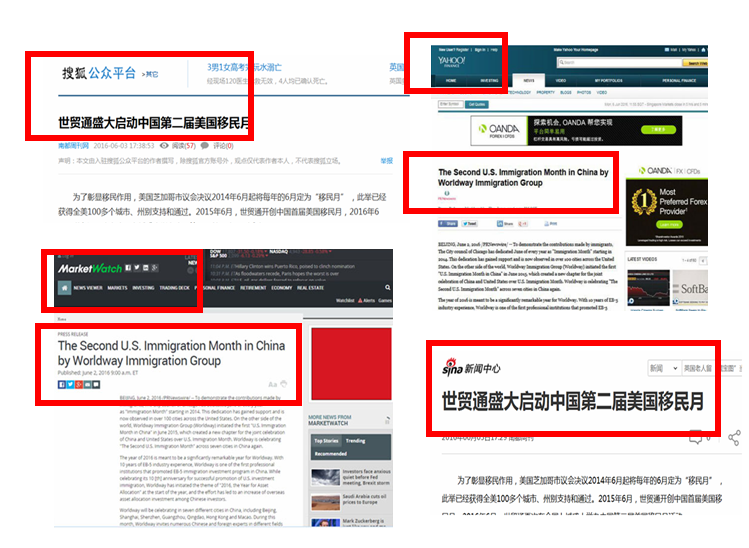Click Tweet button on Yahoo article
This screenshot has width=749, height=548.
coord(469,224)
